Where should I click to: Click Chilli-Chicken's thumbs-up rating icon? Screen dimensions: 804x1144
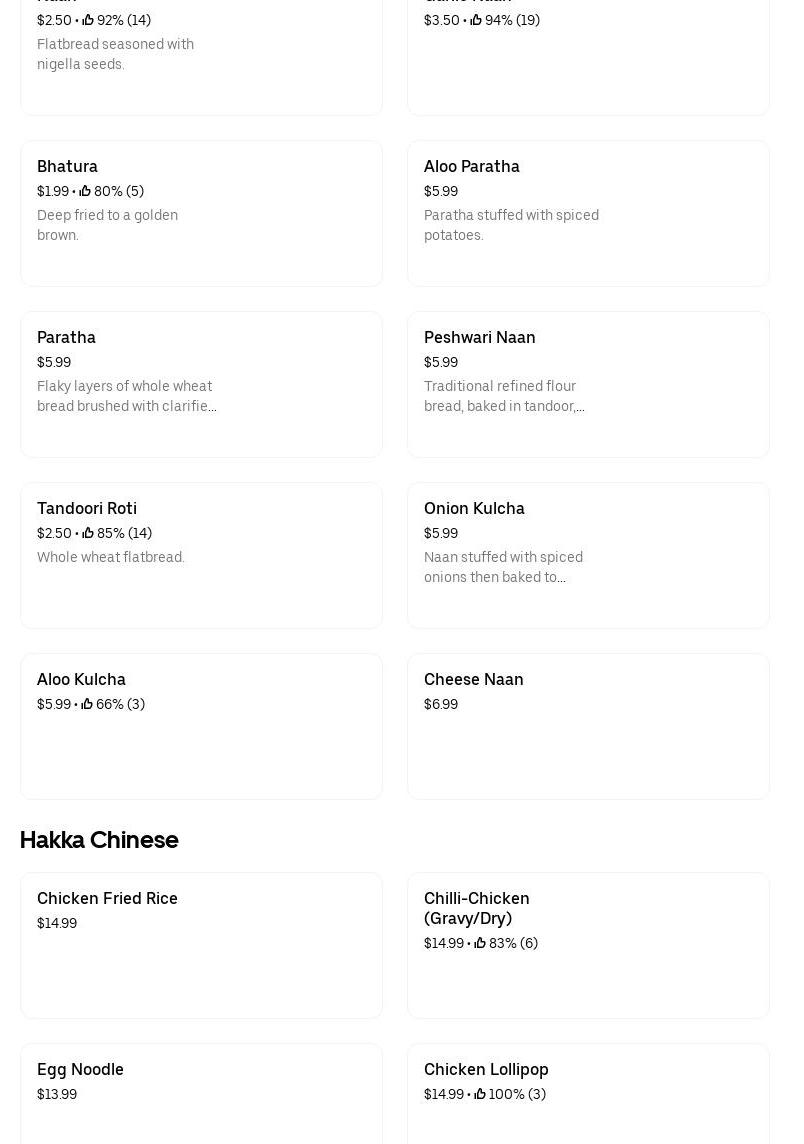pyautogui.click(x=480, y=943)
